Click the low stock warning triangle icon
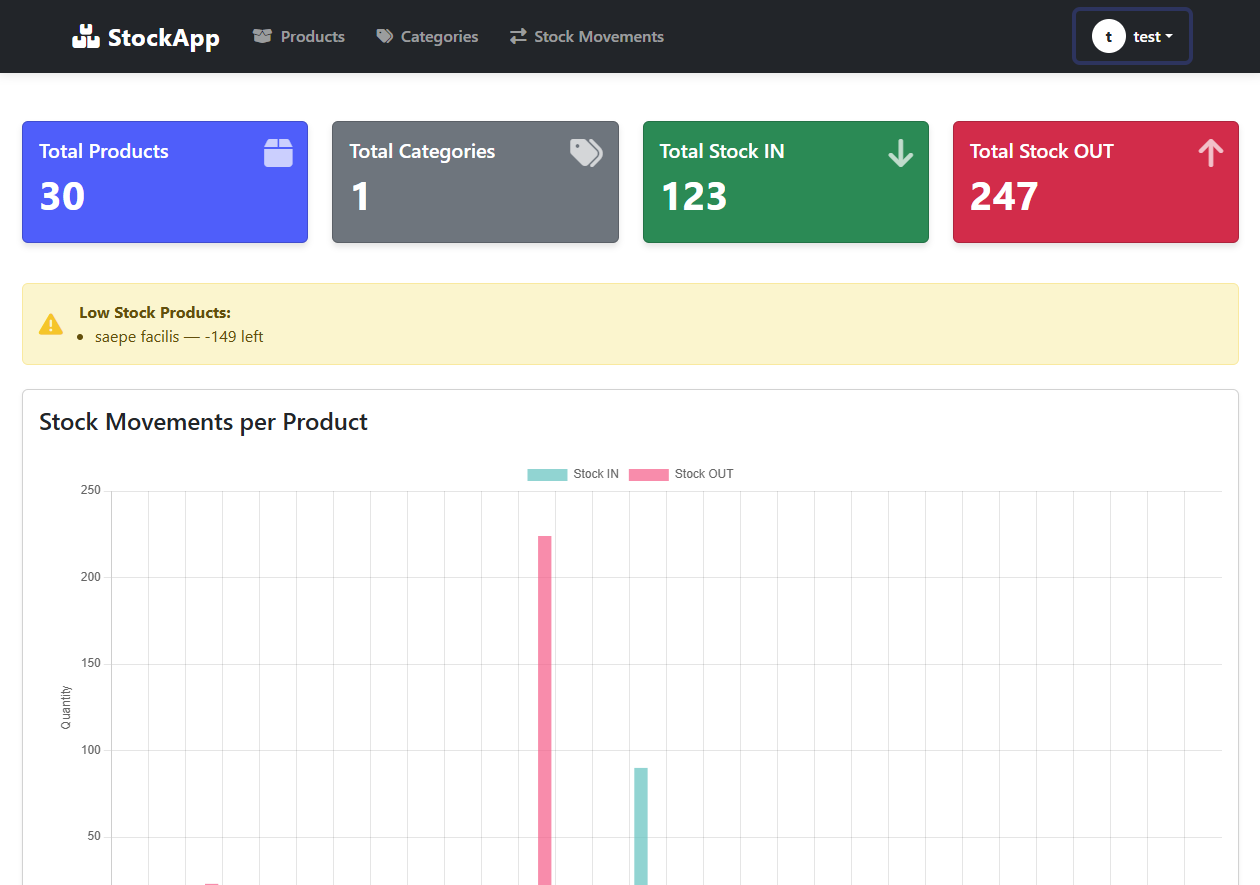Image resolution: width=1260 pixels, height=885 pixels. click(x=51, y=324)
